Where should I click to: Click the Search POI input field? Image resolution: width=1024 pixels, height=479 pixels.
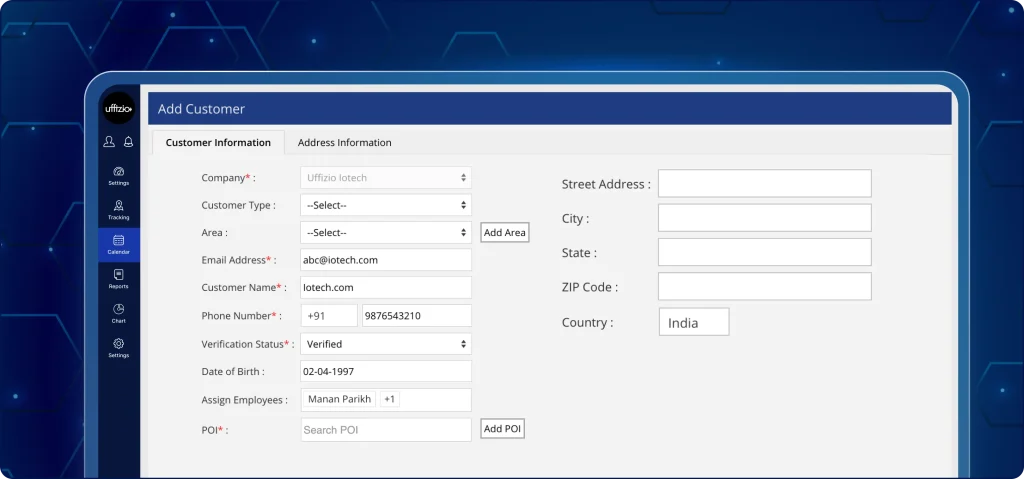click(x=386, y=430)
